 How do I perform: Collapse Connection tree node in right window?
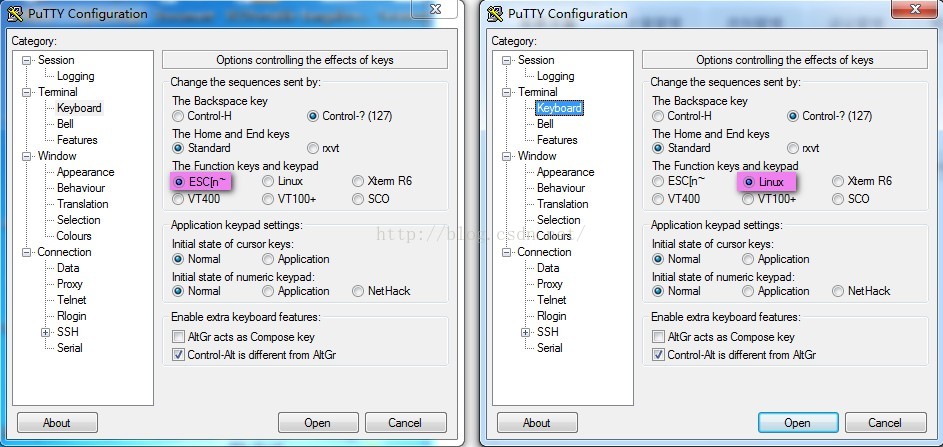tap(506, 252)
